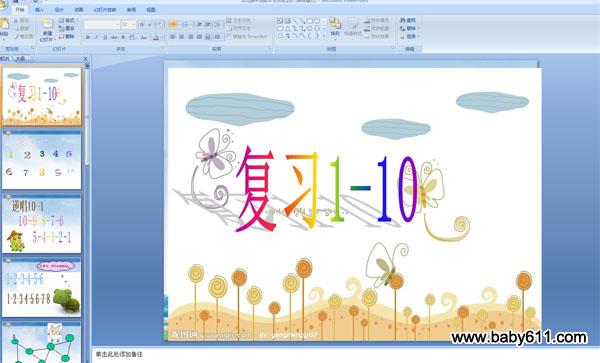This screenshot has height=363, width=600.
Task: Toggle Underline formatting
Action: tap(105, 37)
